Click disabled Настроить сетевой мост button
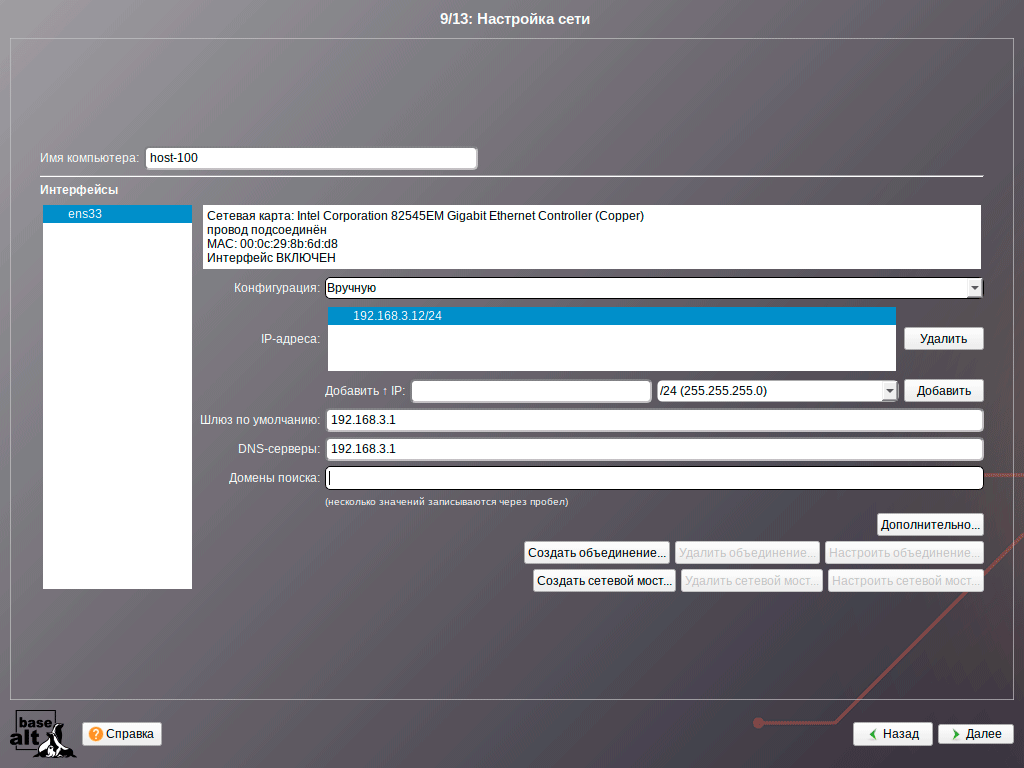 point(906,581)
